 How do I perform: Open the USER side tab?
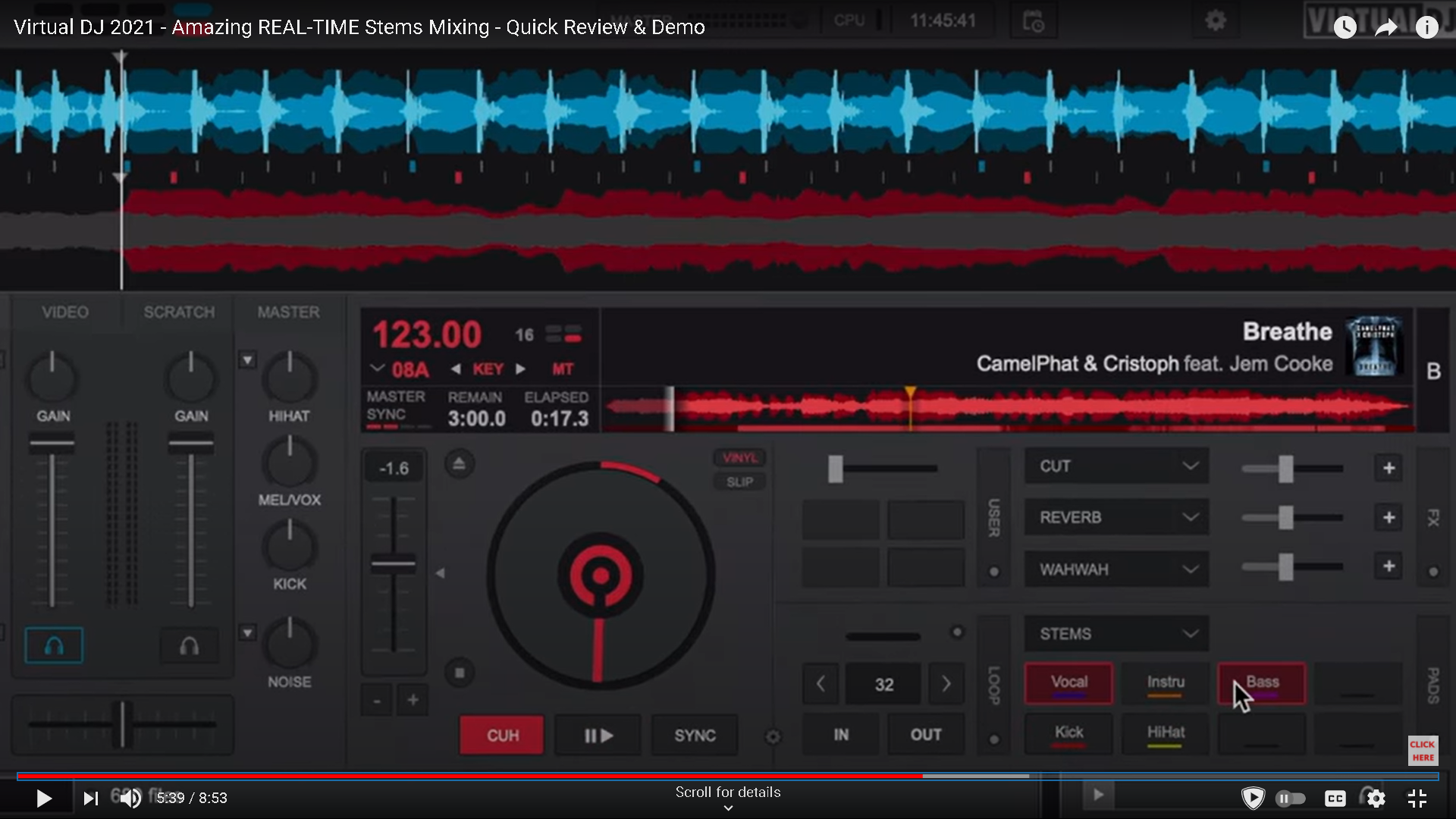(993, 517)
